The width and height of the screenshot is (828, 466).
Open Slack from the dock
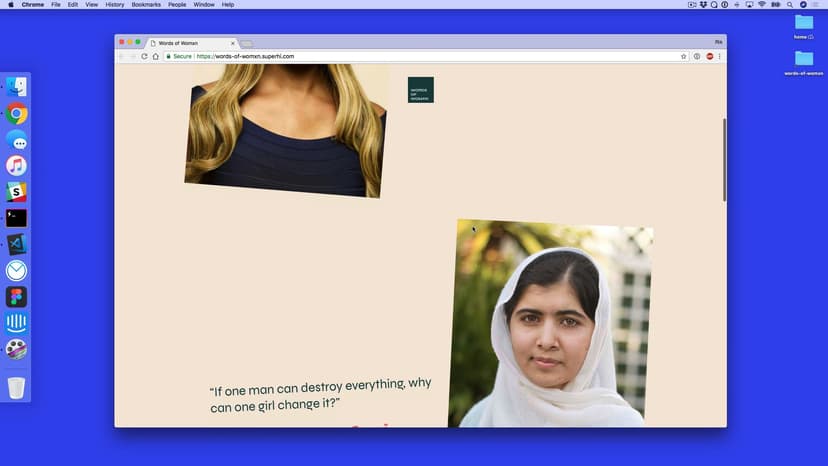tap(16, 192)
